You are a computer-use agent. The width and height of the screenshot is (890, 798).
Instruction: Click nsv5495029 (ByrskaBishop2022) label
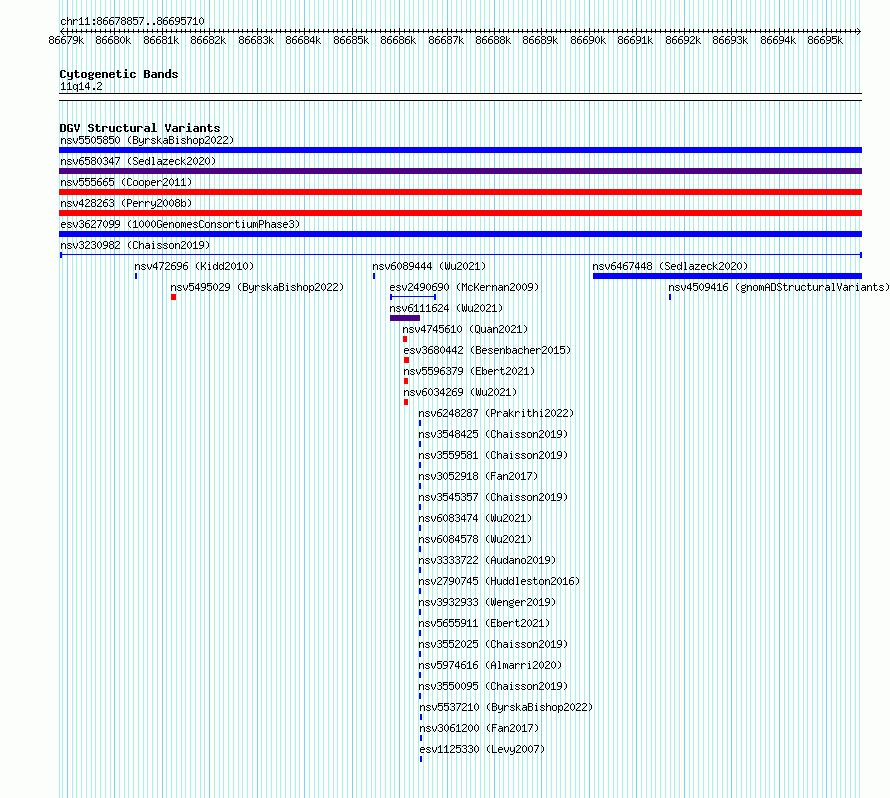[x=257, y=287]
